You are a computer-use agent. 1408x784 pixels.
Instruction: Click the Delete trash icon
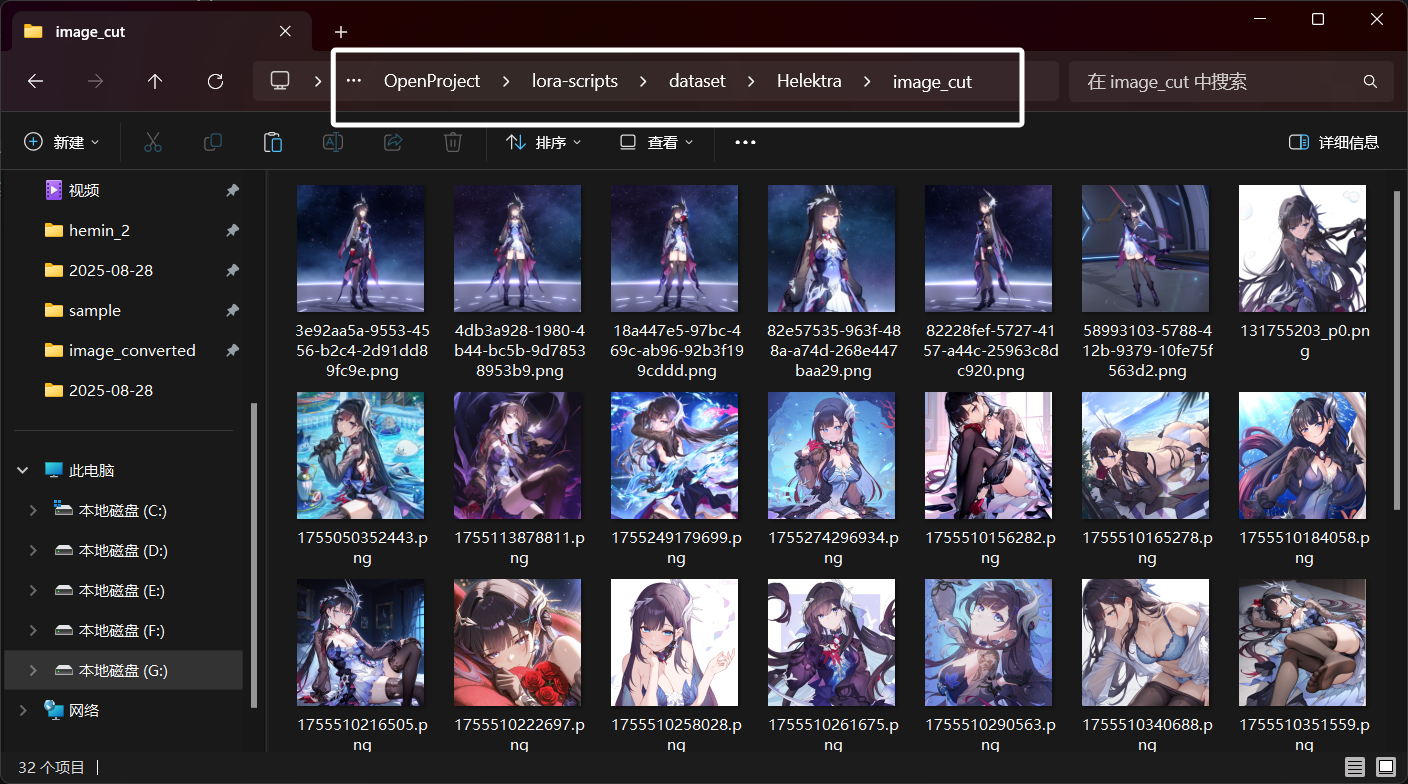click(453, 142)
